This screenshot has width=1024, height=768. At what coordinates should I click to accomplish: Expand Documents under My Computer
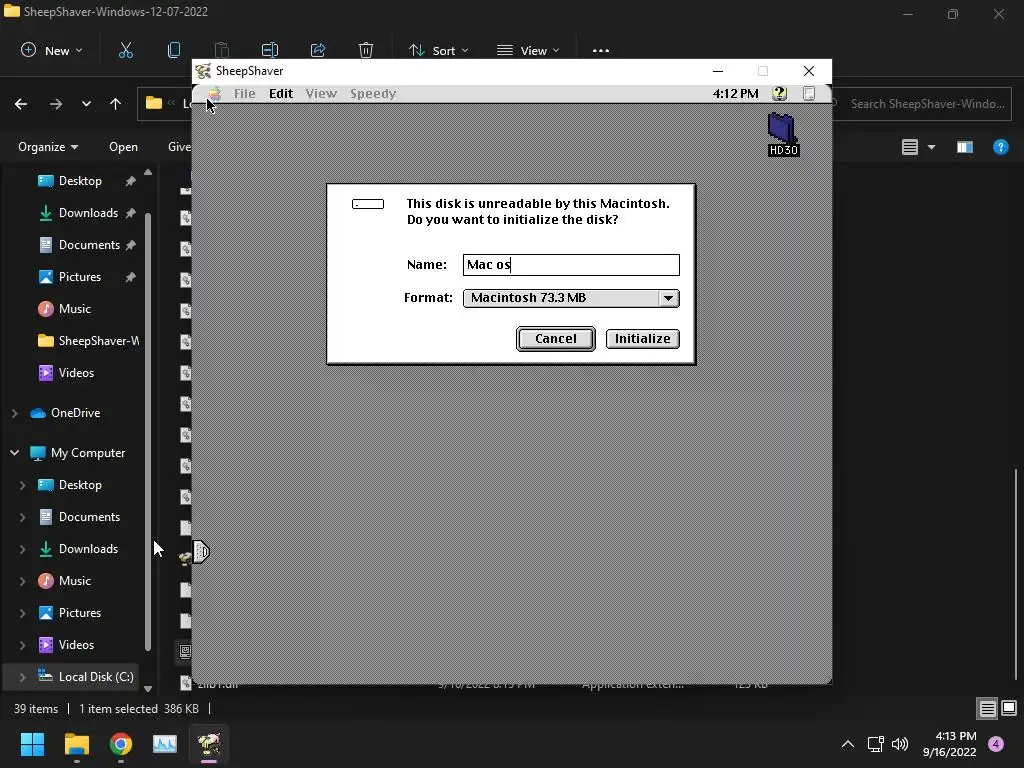[x=22, y=517]
